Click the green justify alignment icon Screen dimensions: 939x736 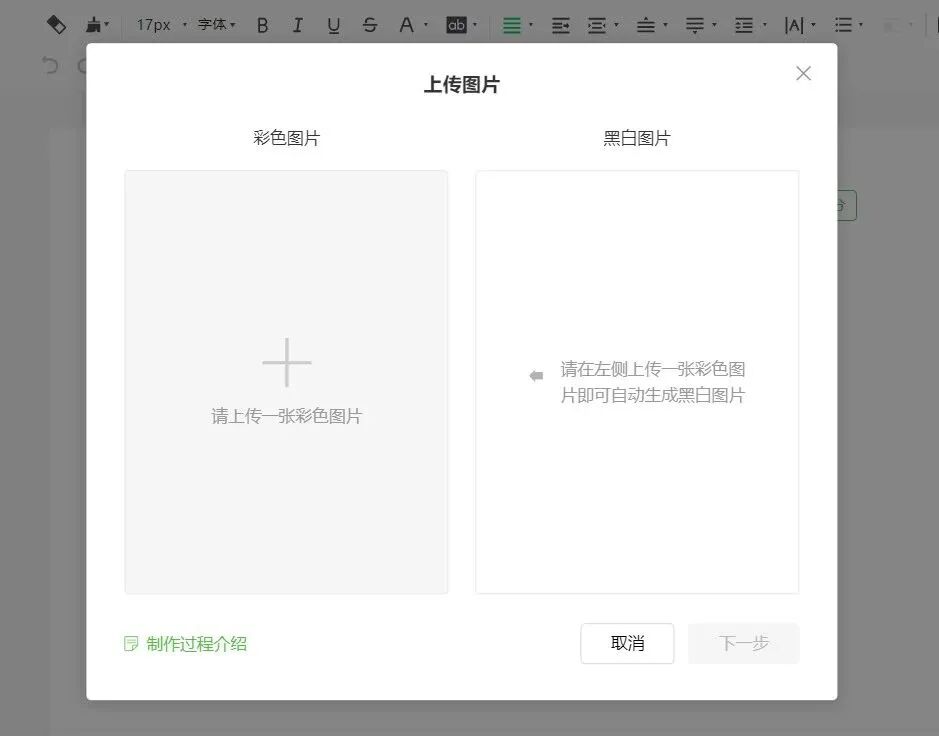[511, 25]
